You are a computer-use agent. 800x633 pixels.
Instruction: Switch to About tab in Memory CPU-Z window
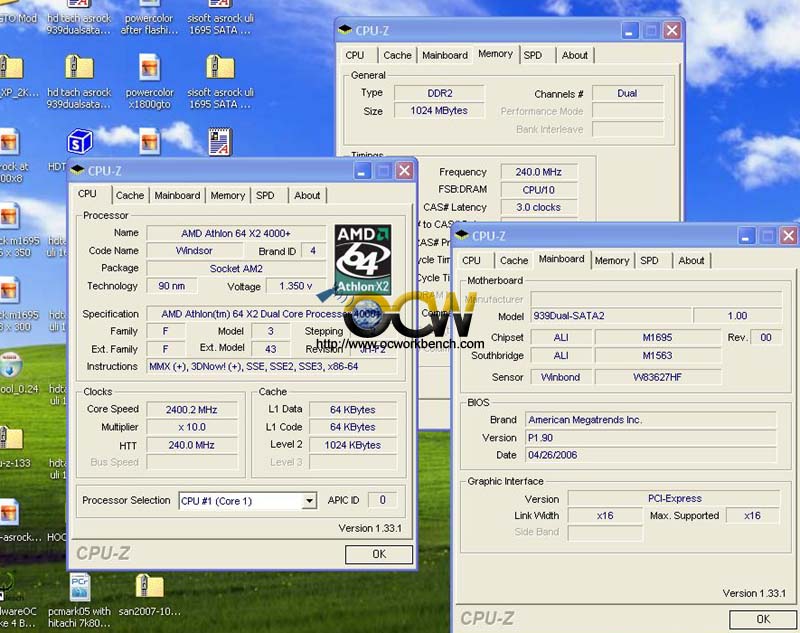click(575, 55)
